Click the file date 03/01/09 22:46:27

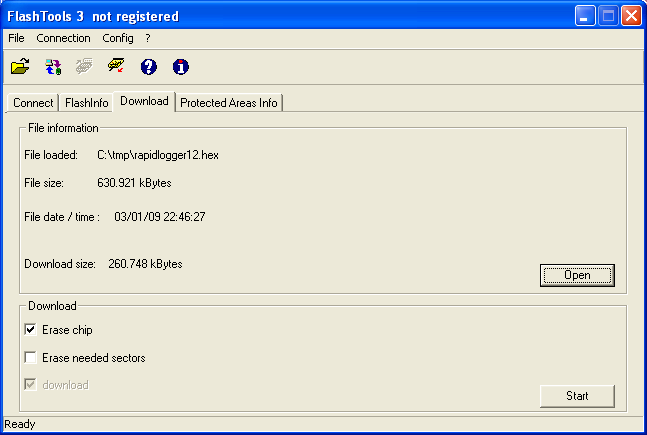[x=160, y=217]
